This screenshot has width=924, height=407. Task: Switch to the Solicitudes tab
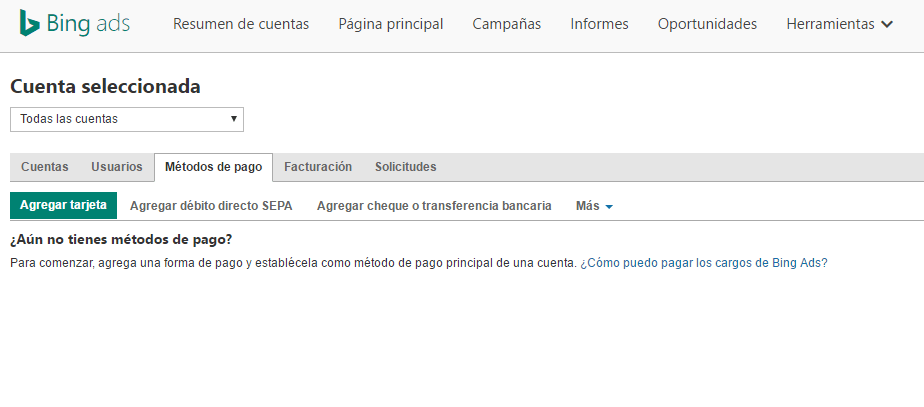click(405, 167)
